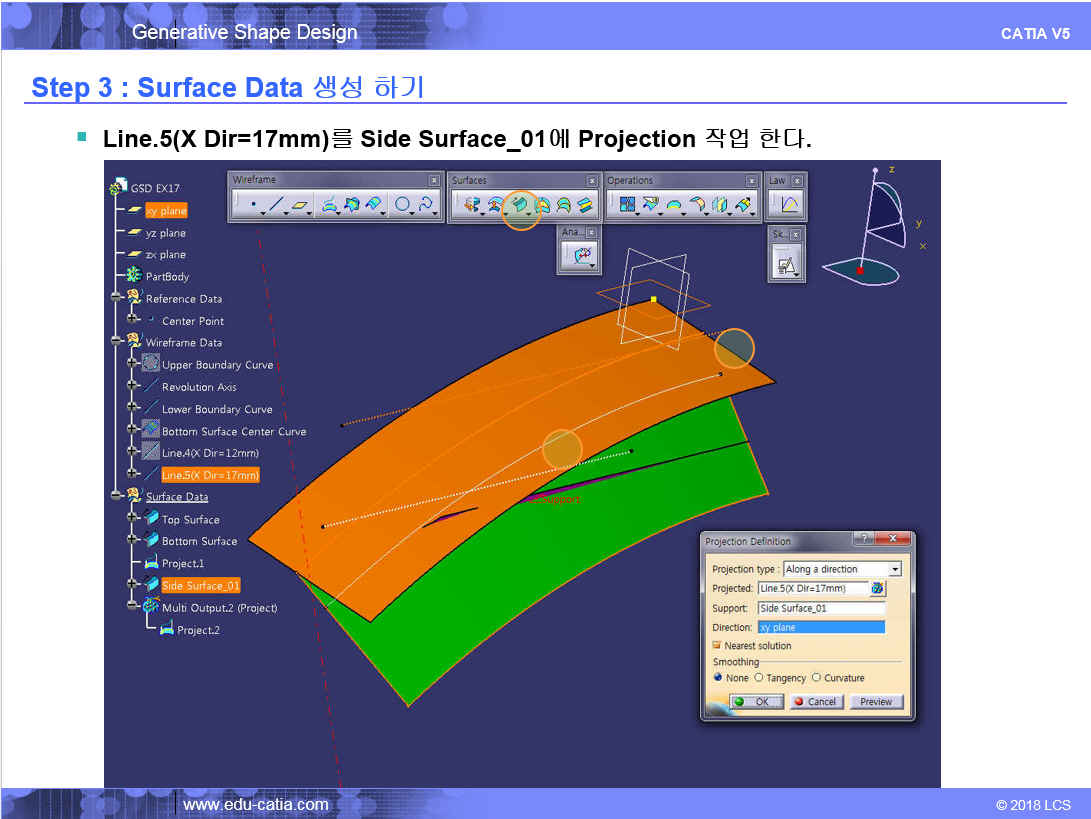Select the Point tool in Wireframe toolbar
1091x819 pixels.
(x=253, y=205)
